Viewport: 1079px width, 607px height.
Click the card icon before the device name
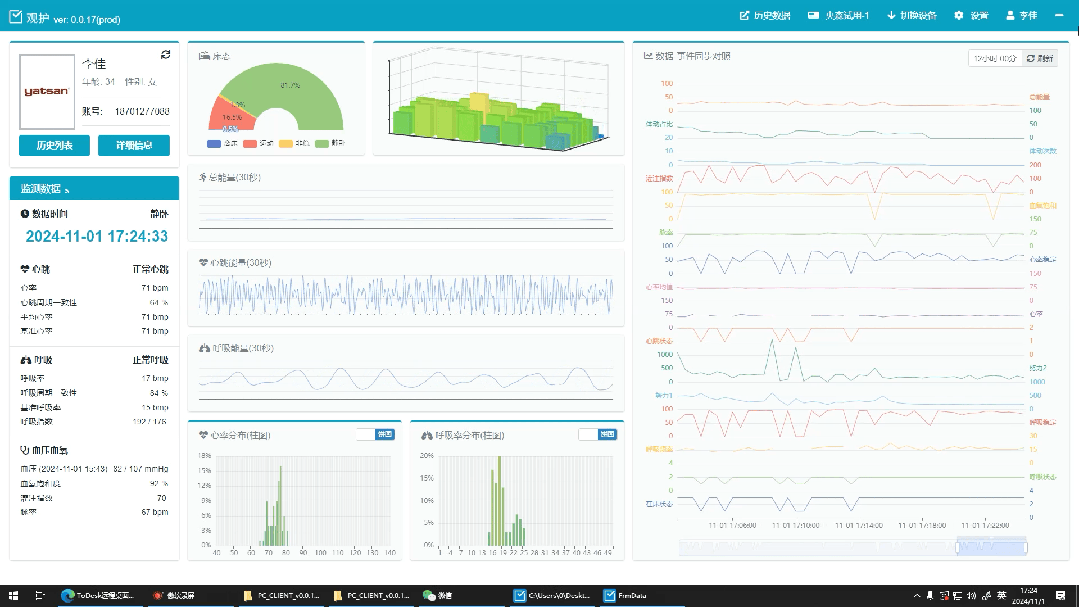[x=813, y=15]
